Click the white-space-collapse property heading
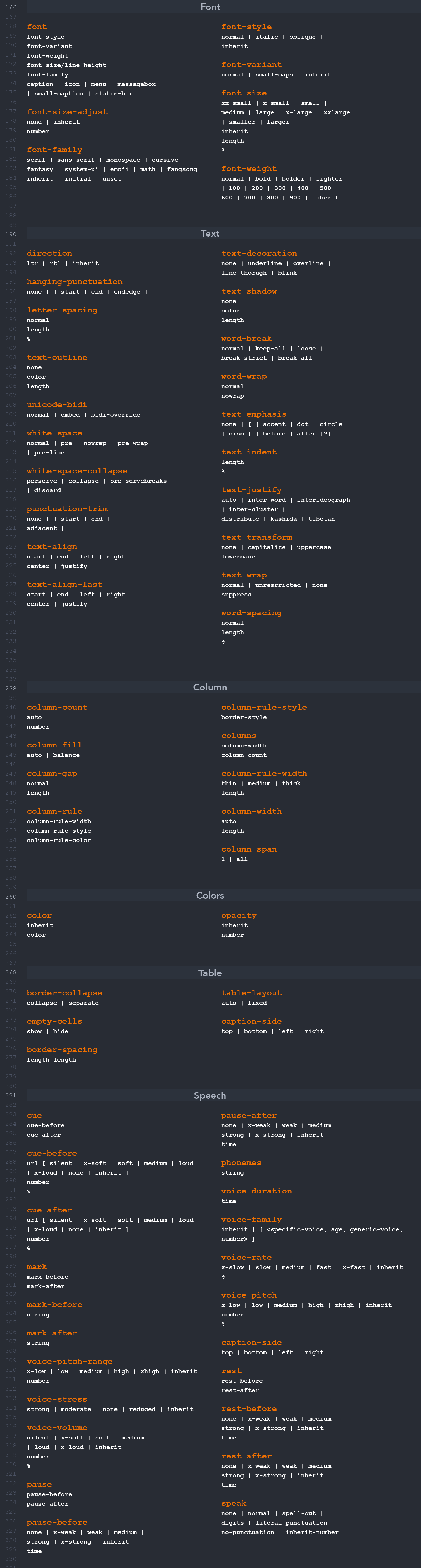Viewport: 421px width, 1568px height. click(x=77, y=470)
